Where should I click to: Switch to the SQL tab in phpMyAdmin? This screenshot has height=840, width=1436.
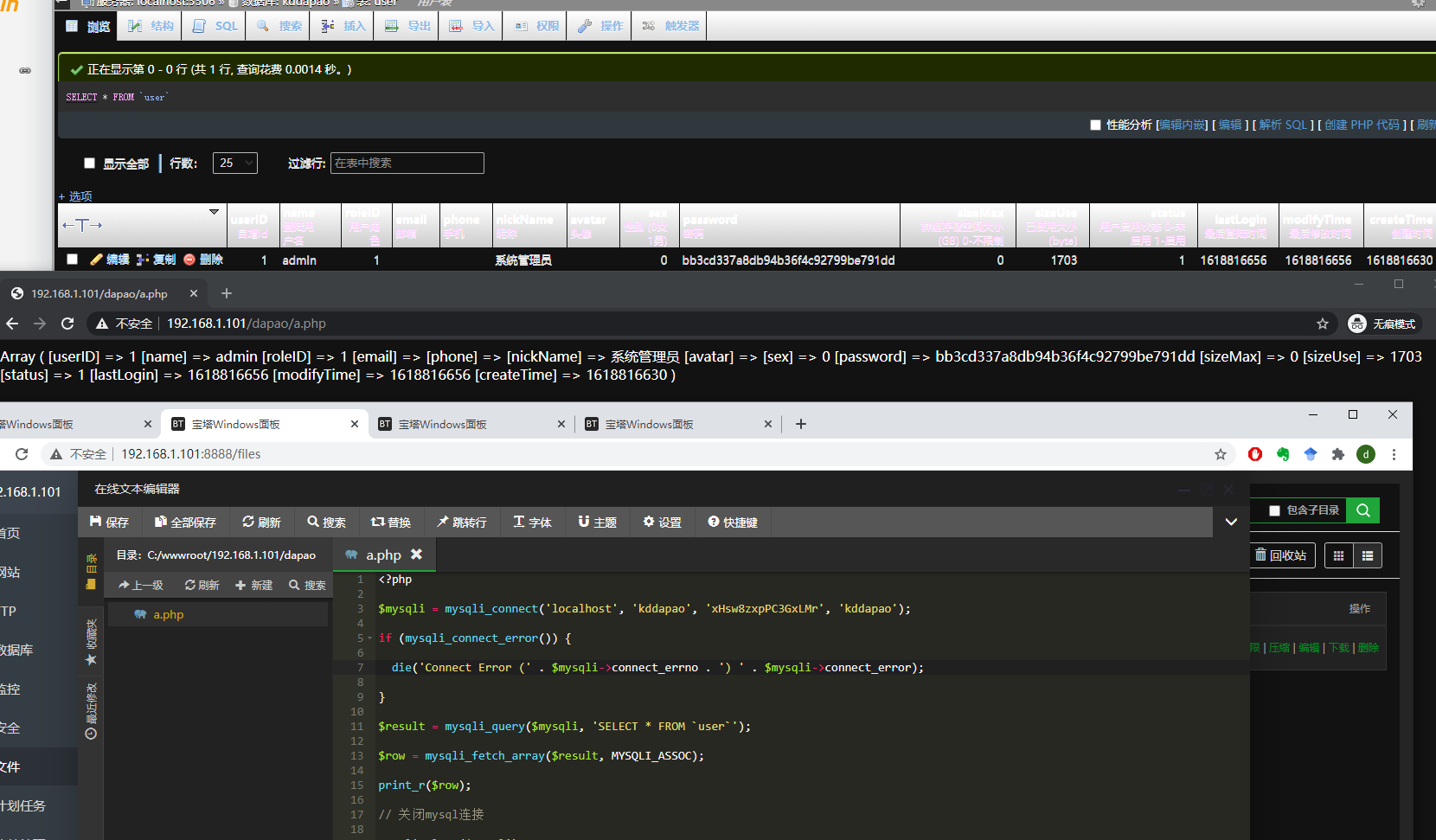pos(215,26)
